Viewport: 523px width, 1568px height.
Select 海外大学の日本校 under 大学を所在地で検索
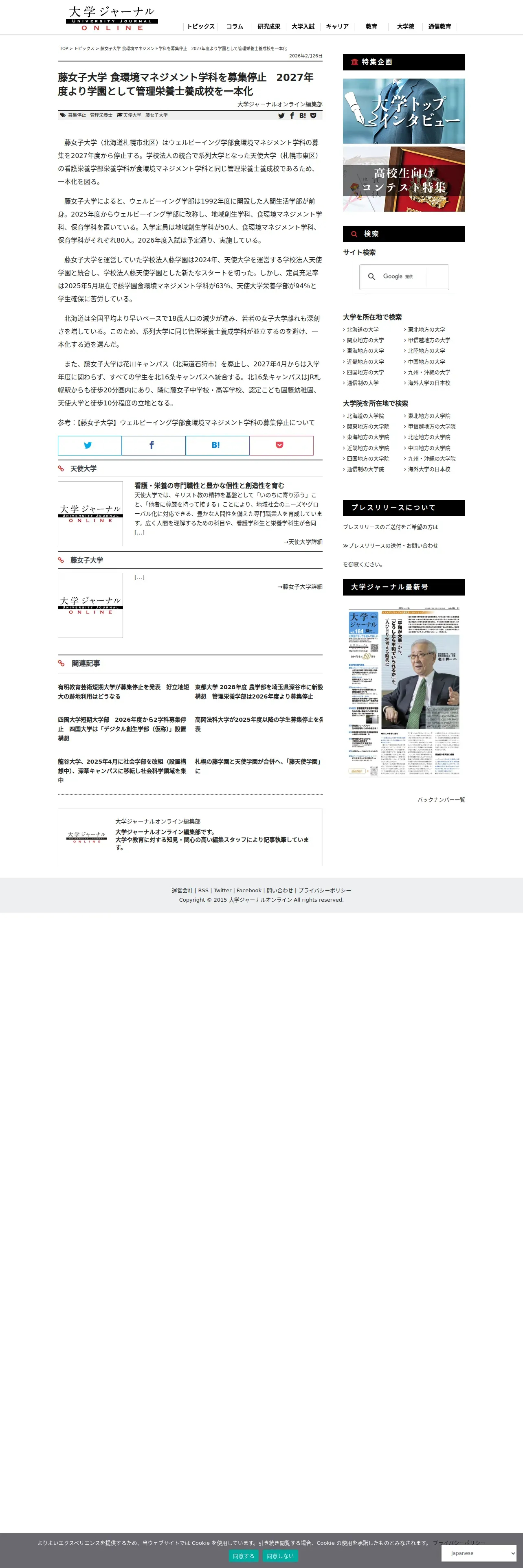429,383
